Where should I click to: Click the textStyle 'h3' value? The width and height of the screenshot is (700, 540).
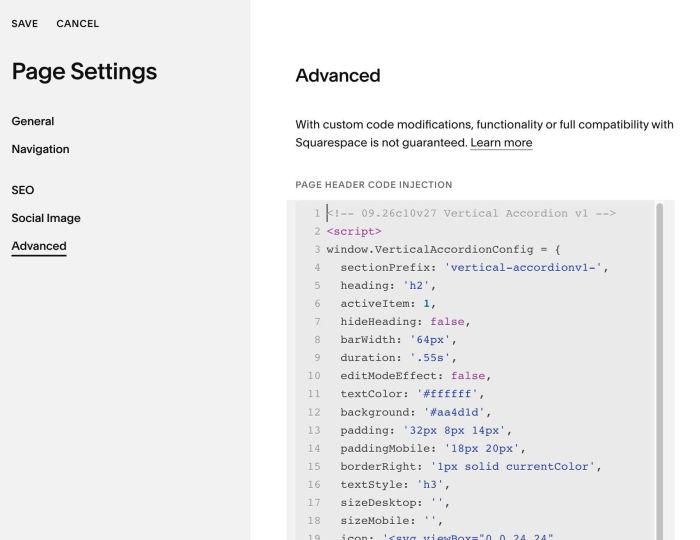pos(430,485)
